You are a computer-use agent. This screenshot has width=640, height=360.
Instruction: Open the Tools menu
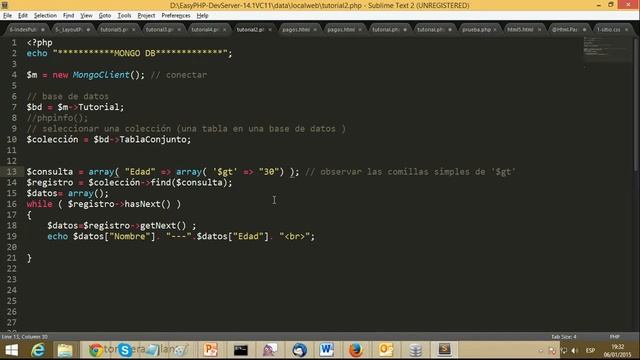(x=124, y=16)
